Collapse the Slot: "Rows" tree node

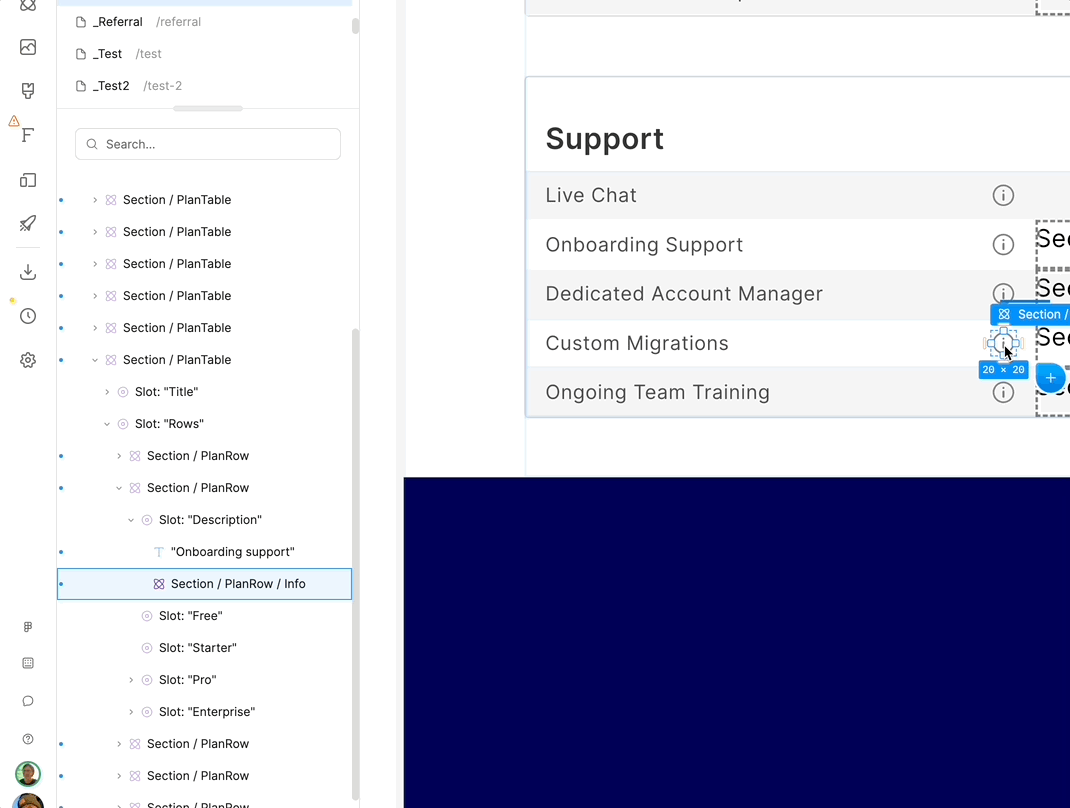click(x=107, y=424)
